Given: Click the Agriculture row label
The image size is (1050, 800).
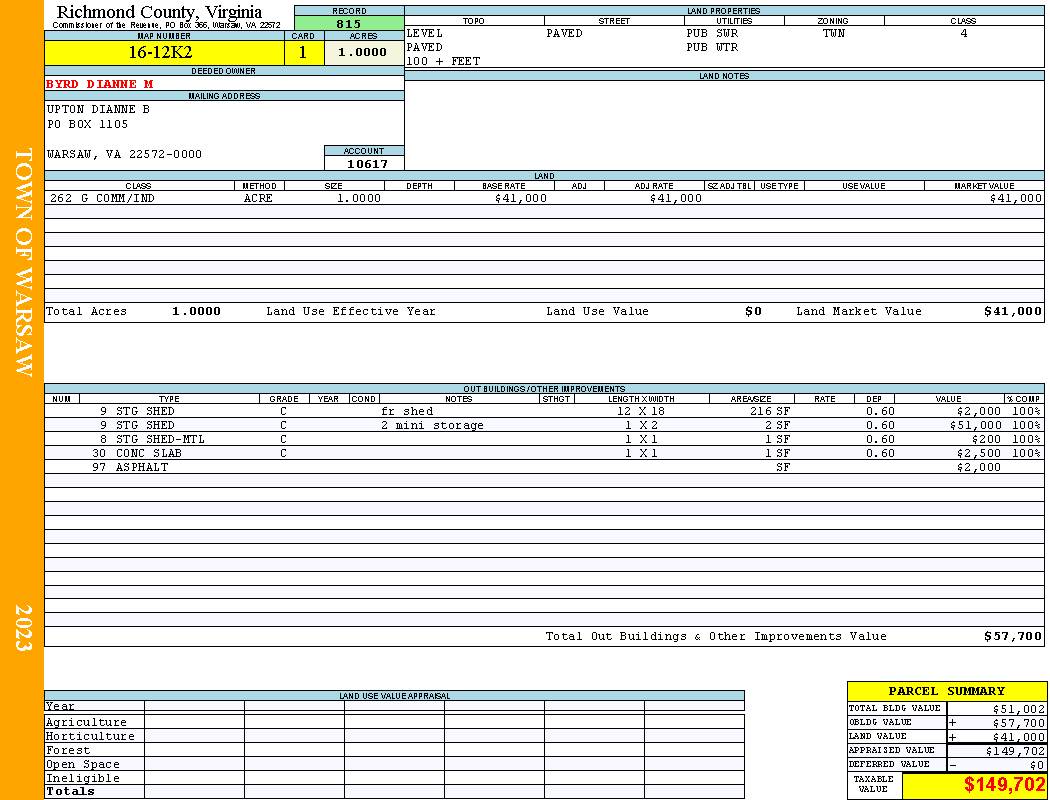Looking at the screenshot, I should pyautogui.click(x=86, y=722).
